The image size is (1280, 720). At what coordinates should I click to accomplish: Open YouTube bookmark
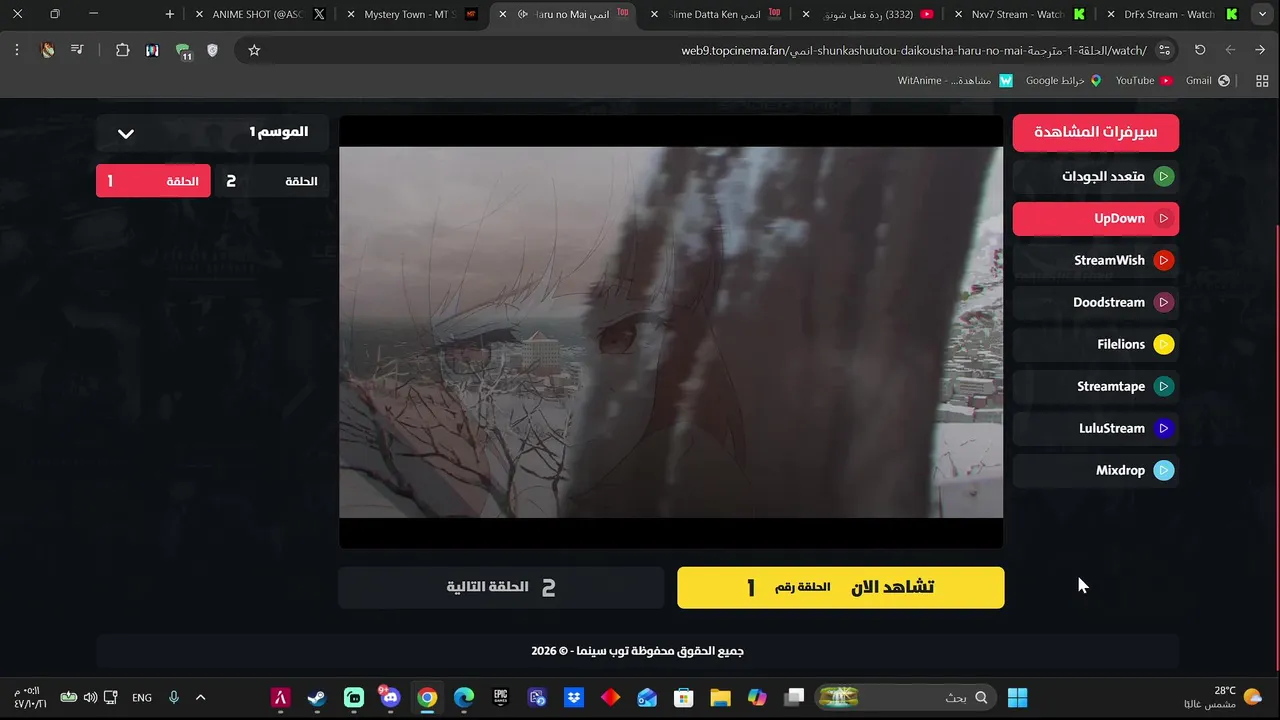coord(1144,81)
